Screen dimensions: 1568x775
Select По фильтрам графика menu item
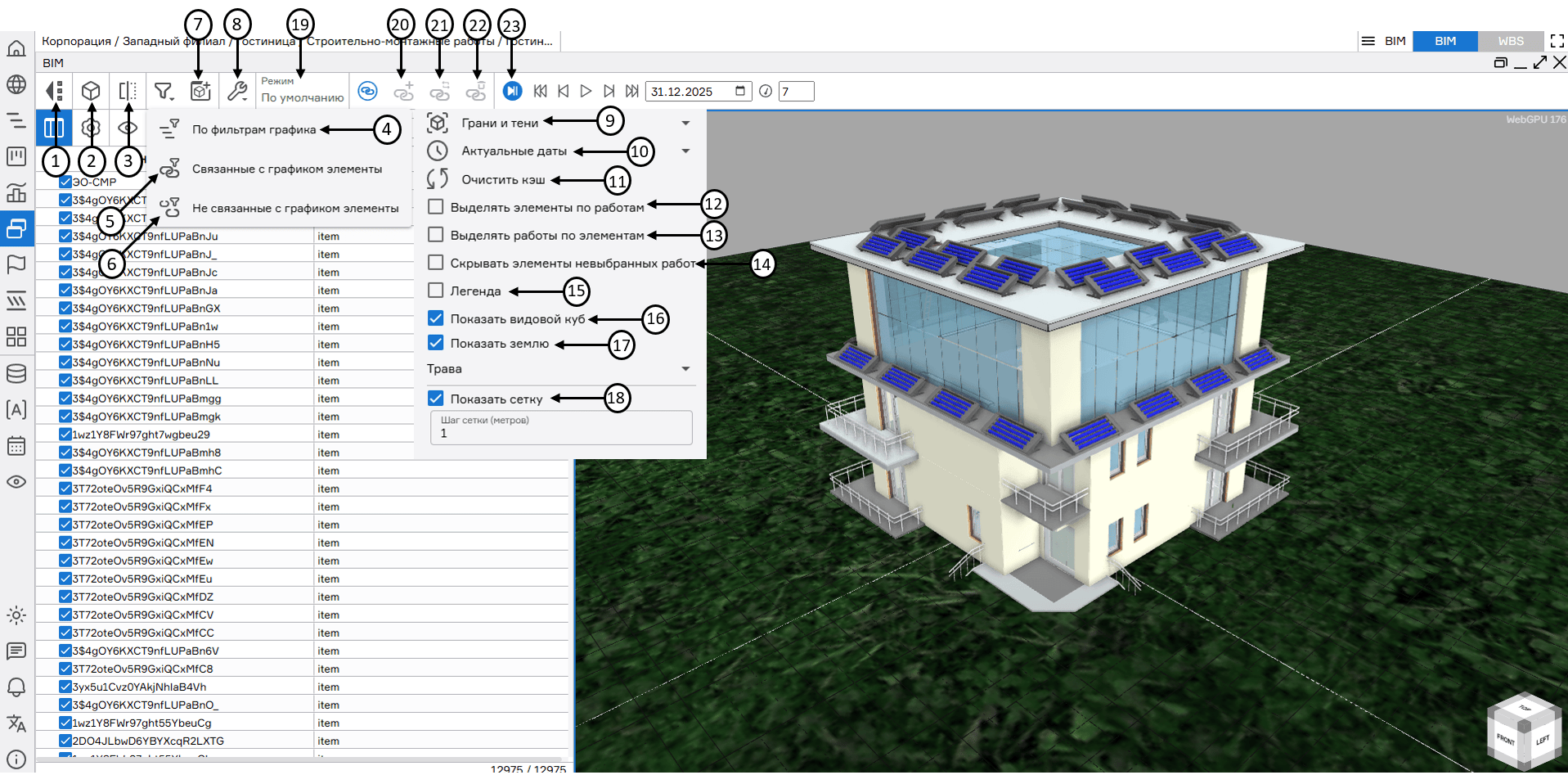click(x=254, y=129)
